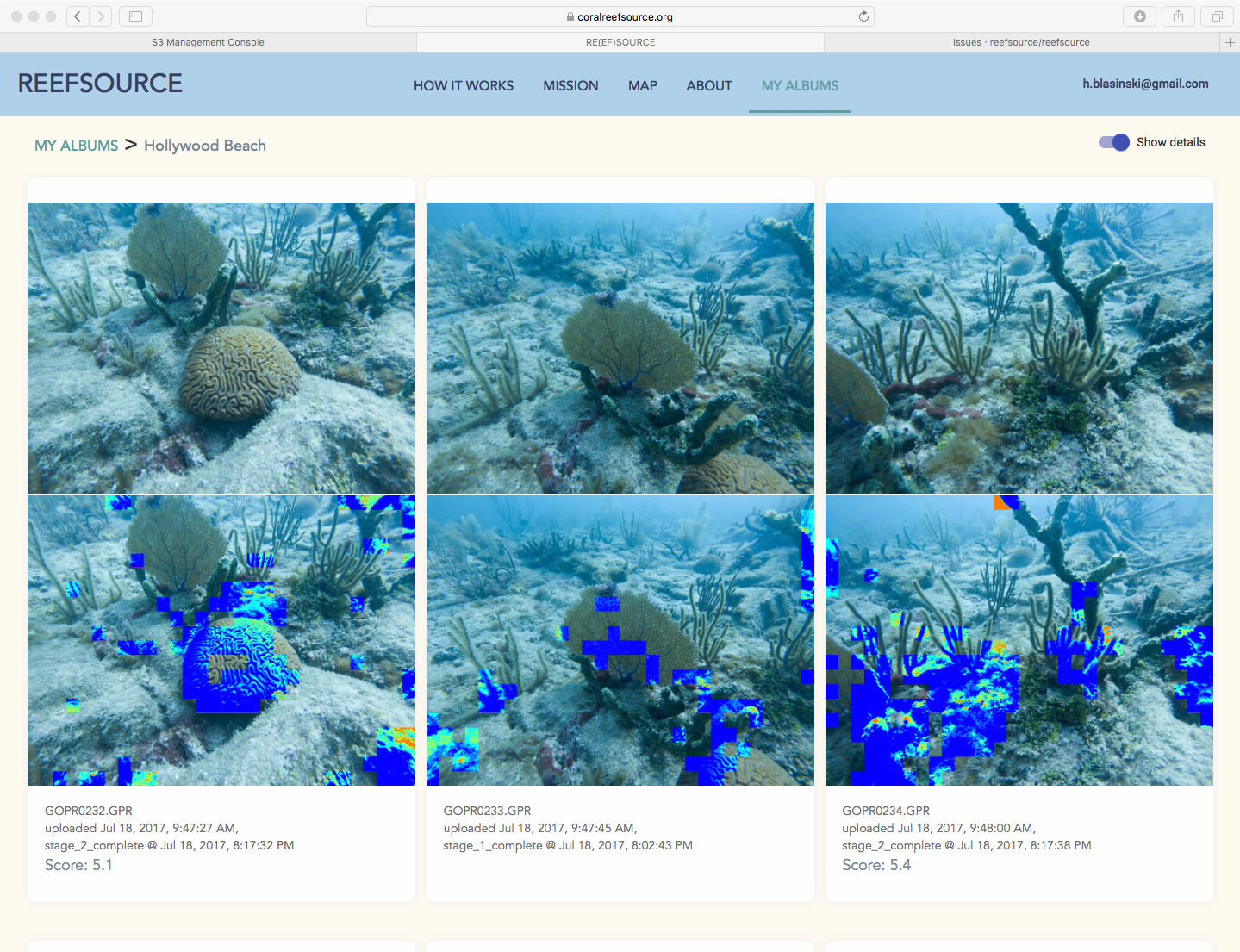Open the ABOUT page
Image resolution: width=1240 pixels, height=952 pixels.
tap(709, 85)
